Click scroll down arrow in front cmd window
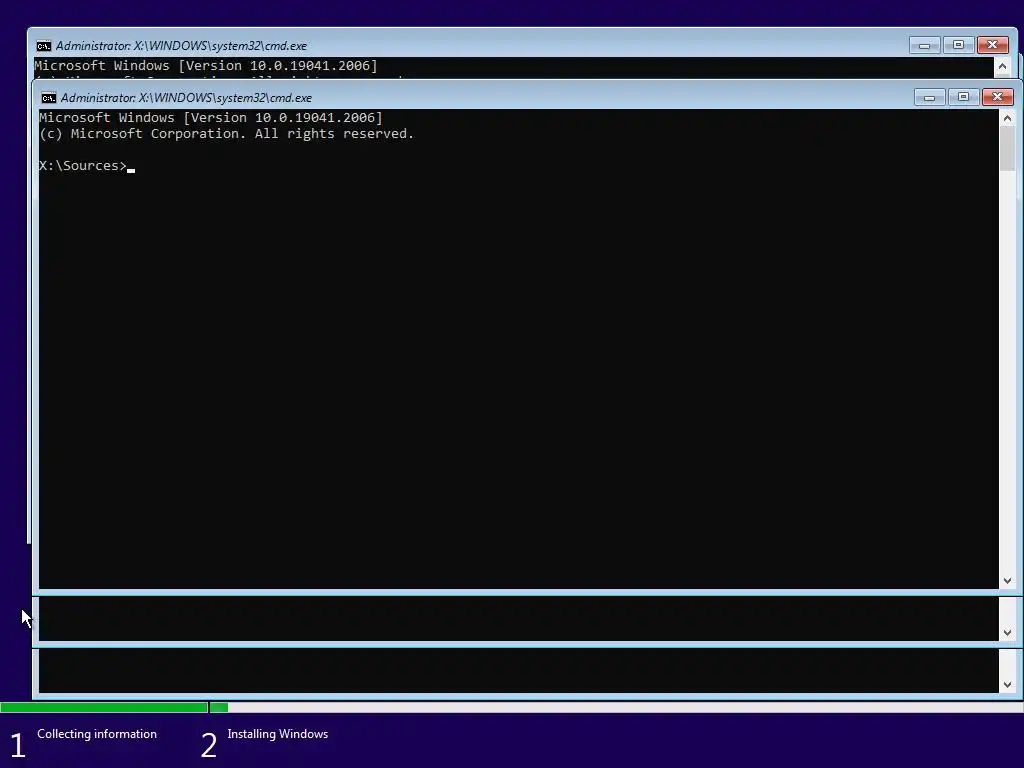The image size is (1024, 768). (1007, 581)
